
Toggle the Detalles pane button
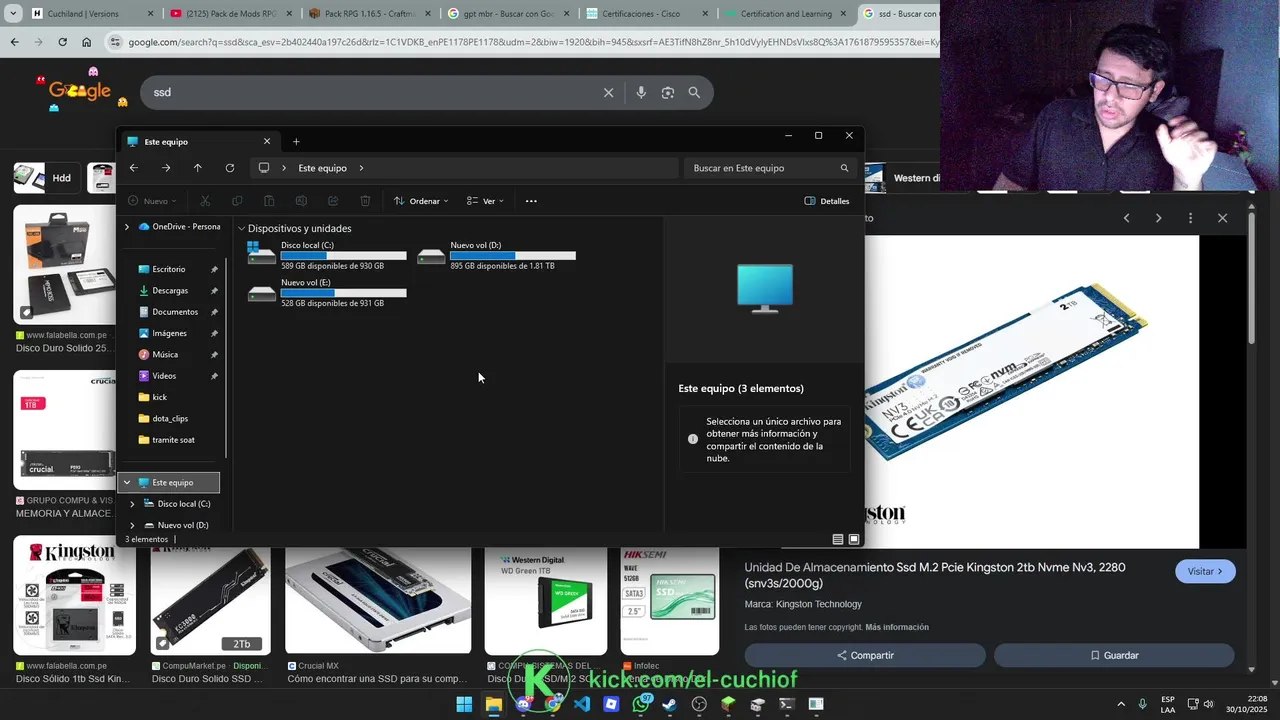[x=827, y=201]
